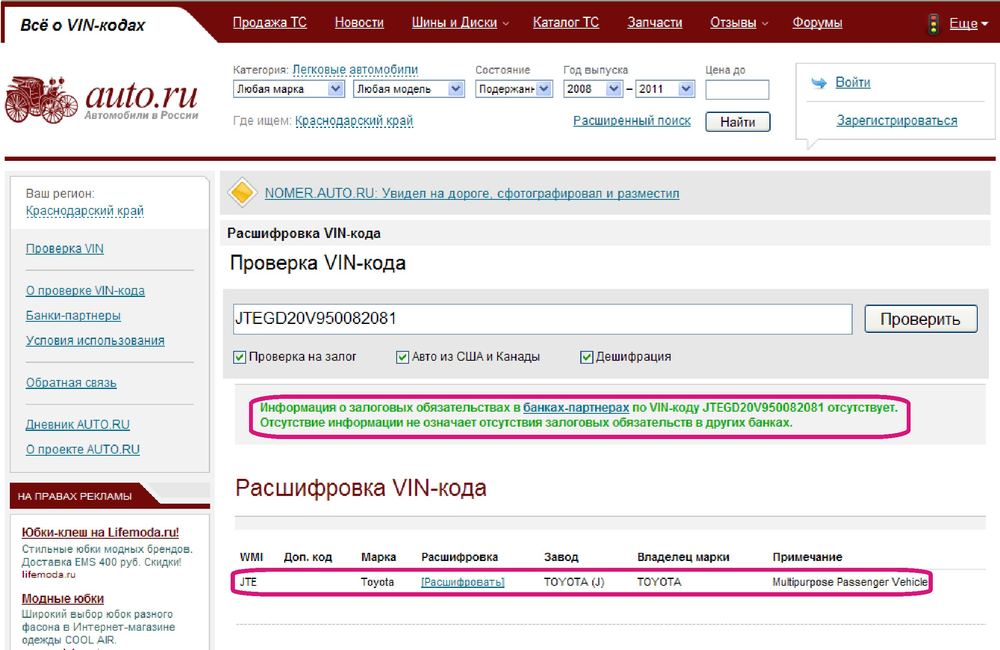Click the Зарегистрироваться link
The width and height of the screenshot is (1000, 650).
click(x=897, y=121)
